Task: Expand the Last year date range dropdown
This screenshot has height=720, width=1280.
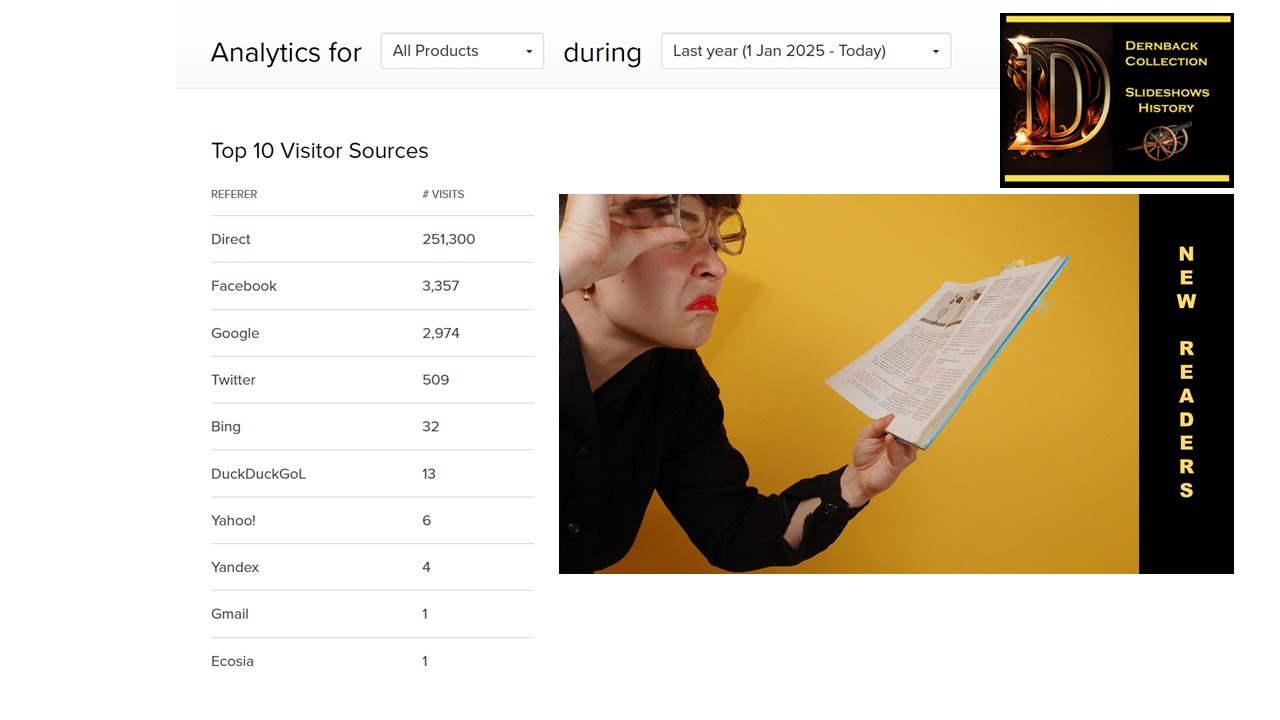Action: tap(805, 51)
